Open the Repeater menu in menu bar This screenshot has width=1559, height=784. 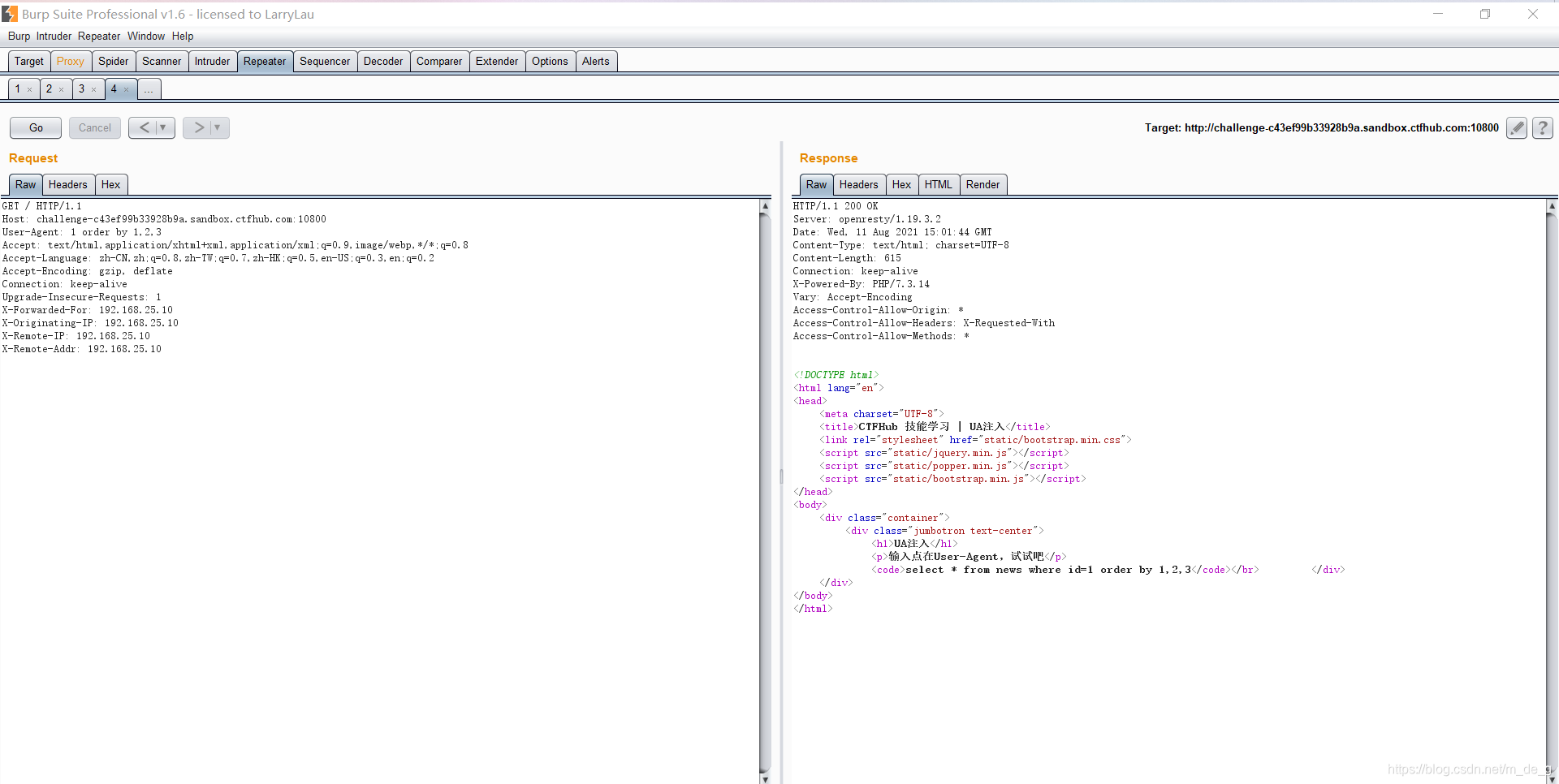point(99,36)
